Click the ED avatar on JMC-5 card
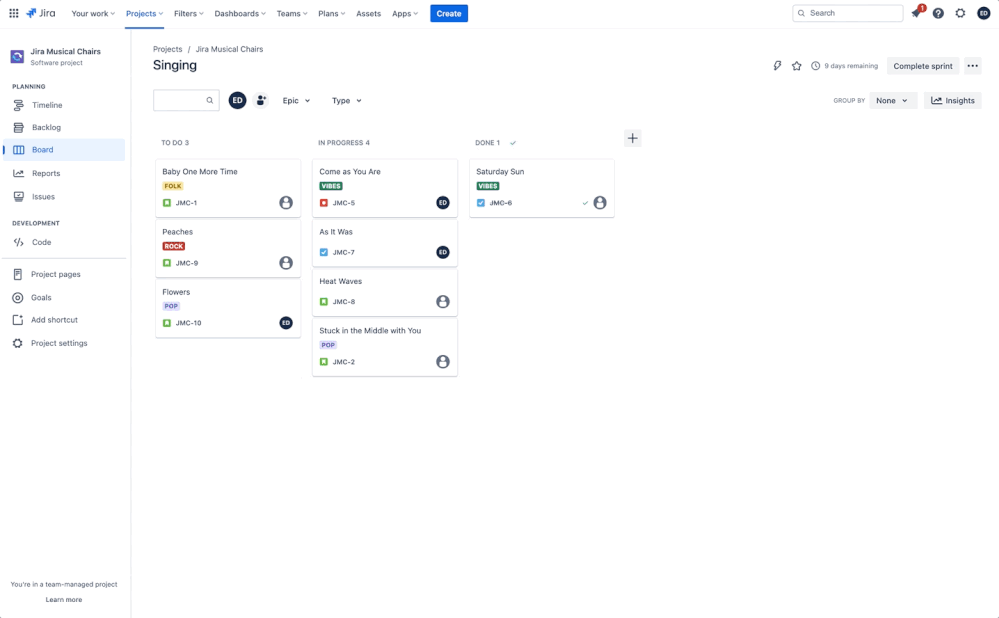This screenshot has height=618, width=999. [x=443, y=203]
